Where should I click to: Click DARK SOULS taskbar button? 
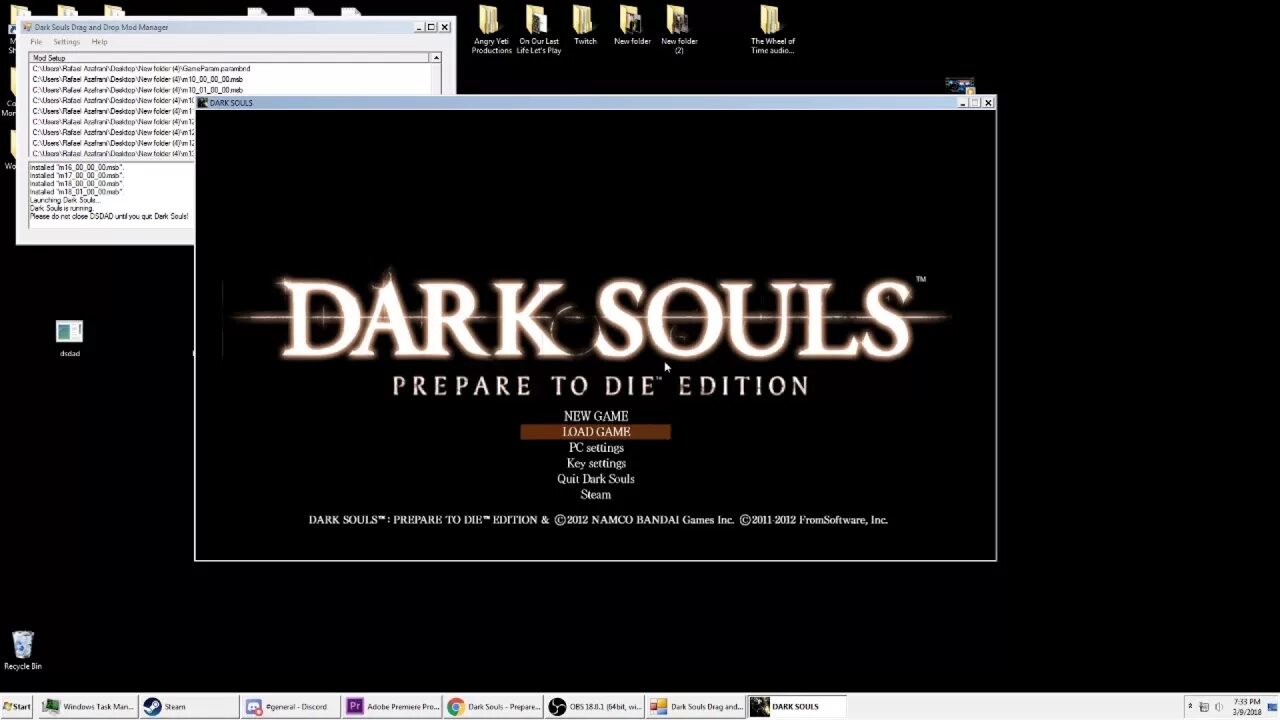click(x=797, y=706)
